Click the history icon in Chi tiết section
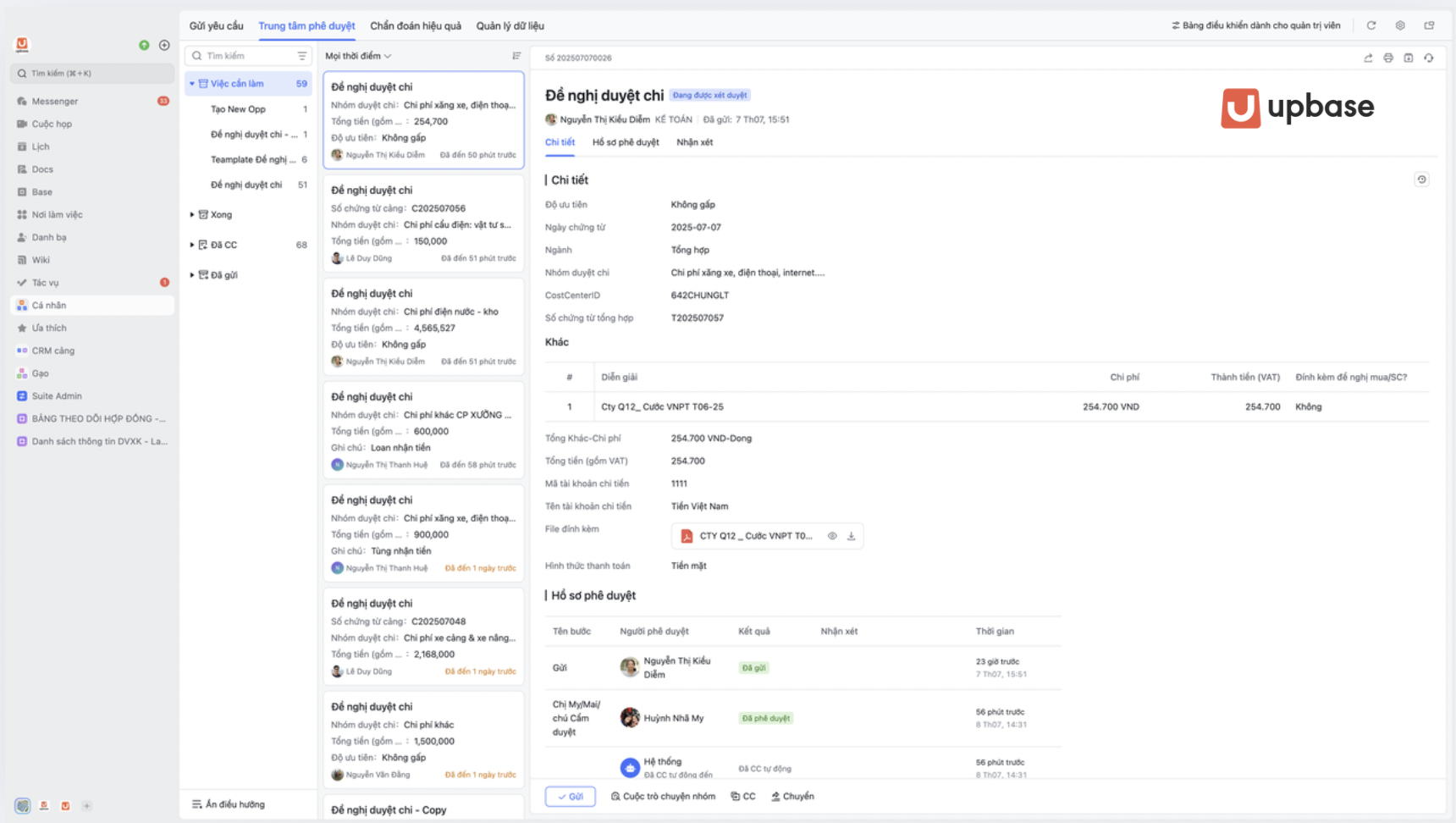This screenshot has height=823, width=1456. point(1421,180)
